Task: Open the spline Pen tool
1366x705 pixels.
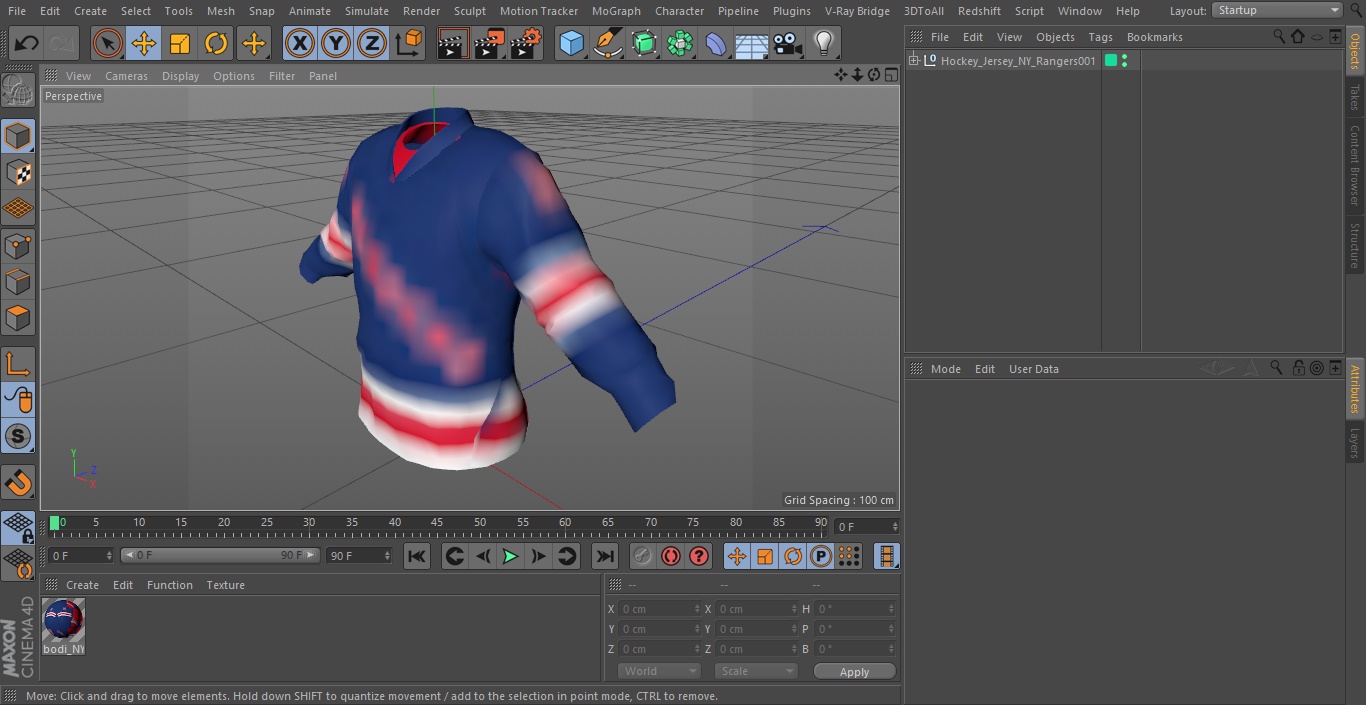Action: click(x=607, y=43)
